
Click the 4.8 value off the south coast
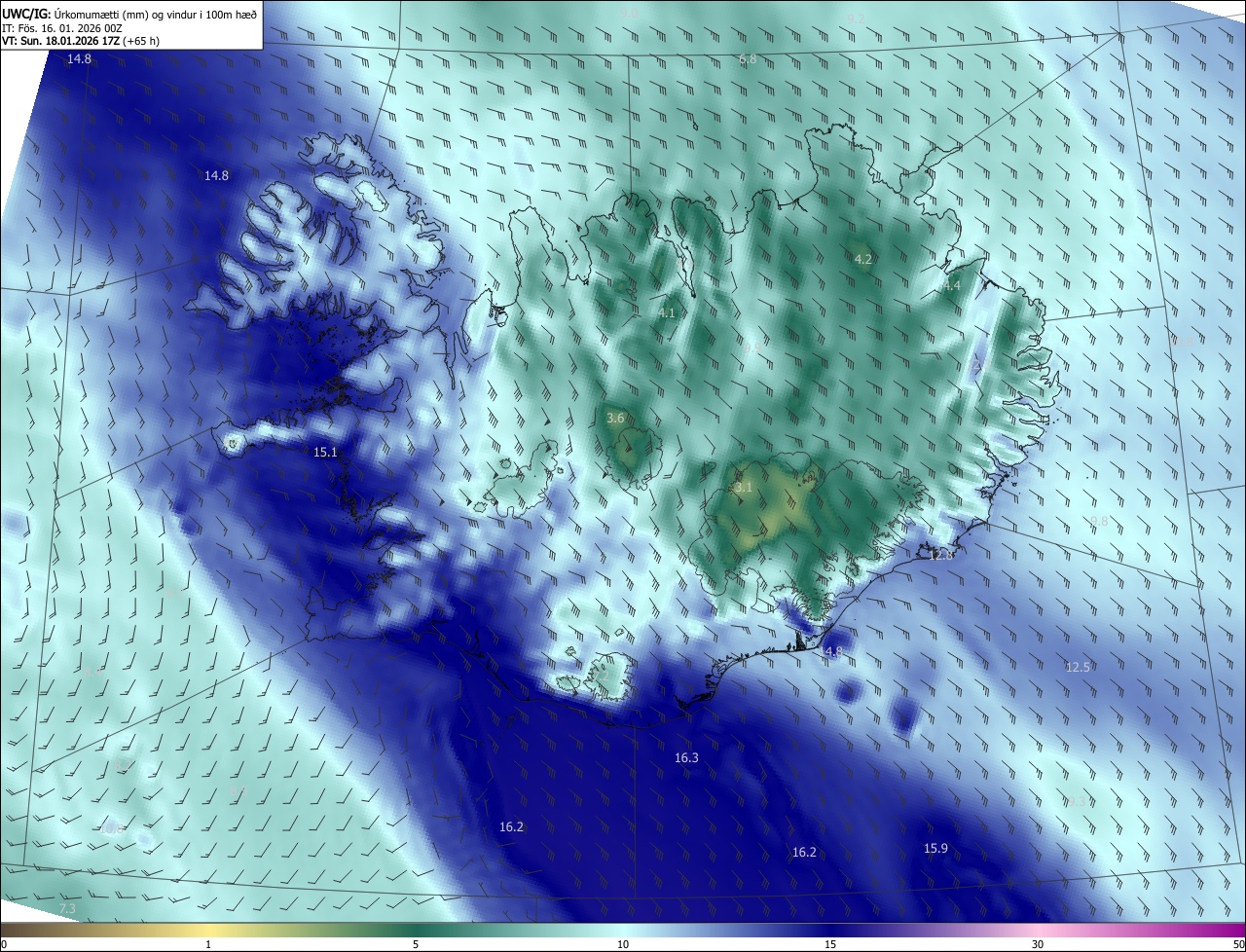coord(833,651)
